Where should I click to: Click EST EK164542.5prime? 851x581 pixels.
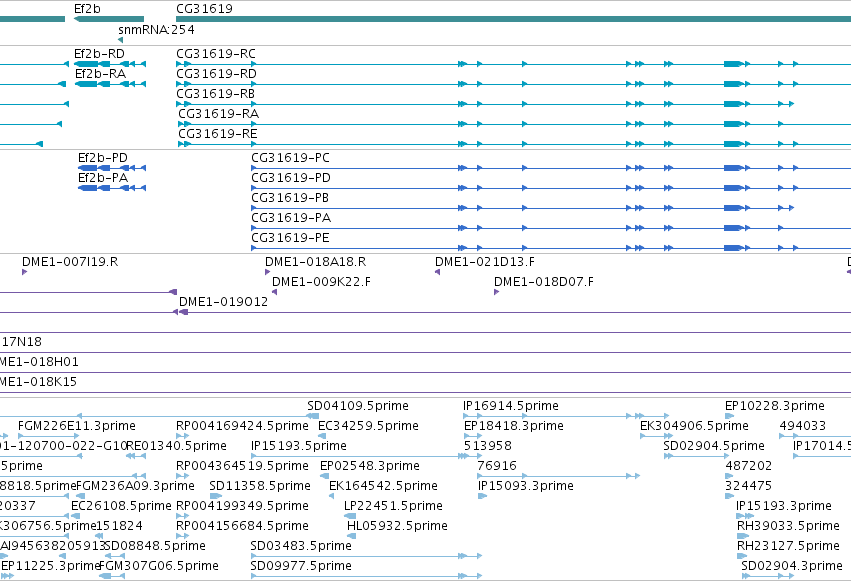click(x=383, y=487)
